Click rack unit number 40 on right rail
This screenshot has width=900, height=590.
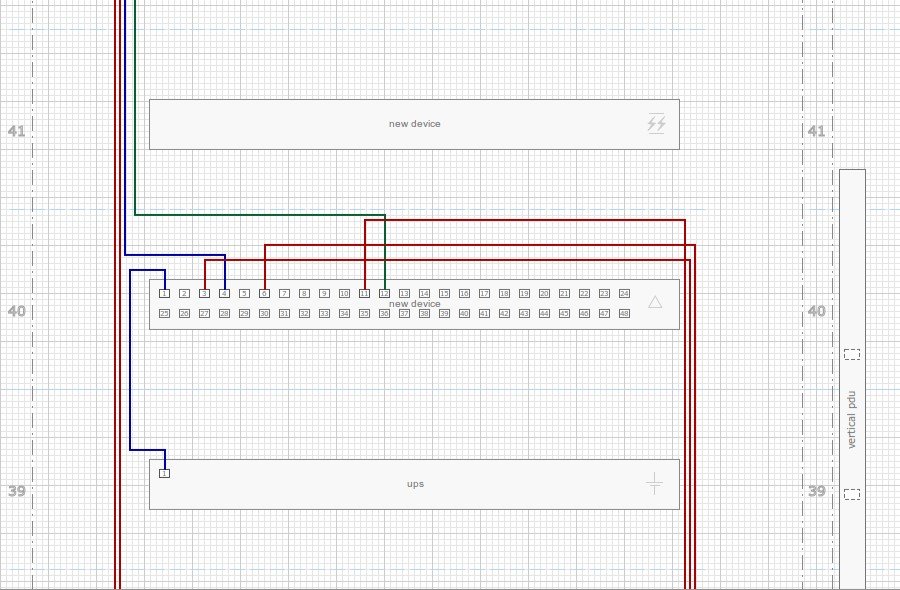point(816,311)
